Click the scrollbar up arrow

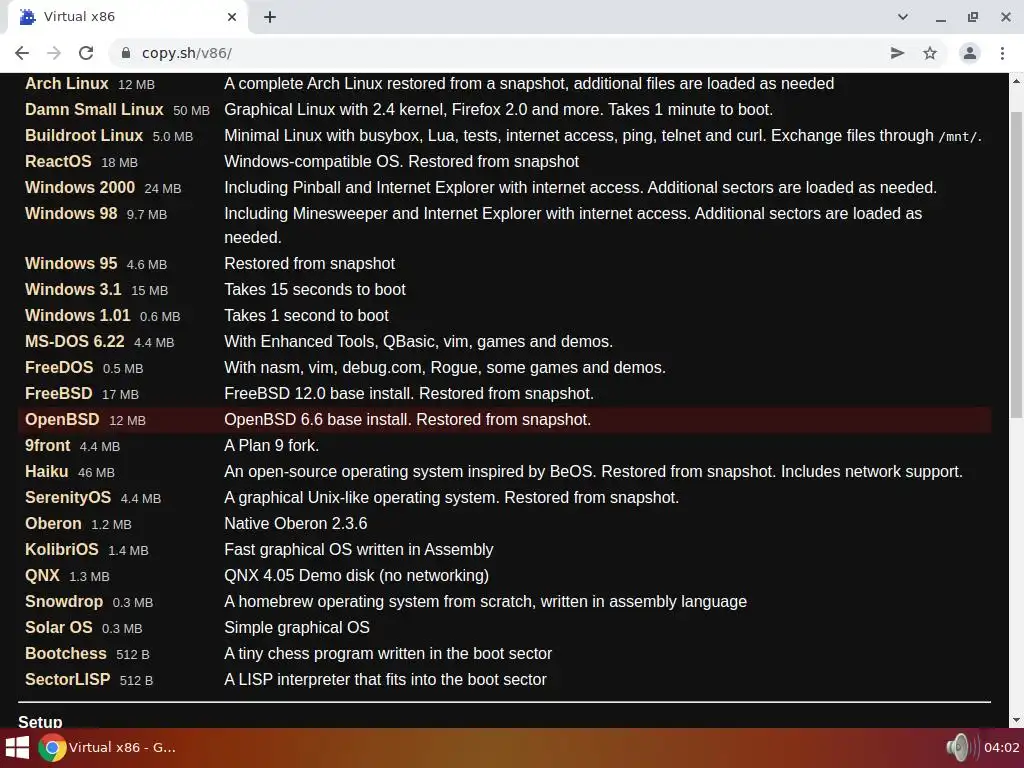coord(1016,81)
